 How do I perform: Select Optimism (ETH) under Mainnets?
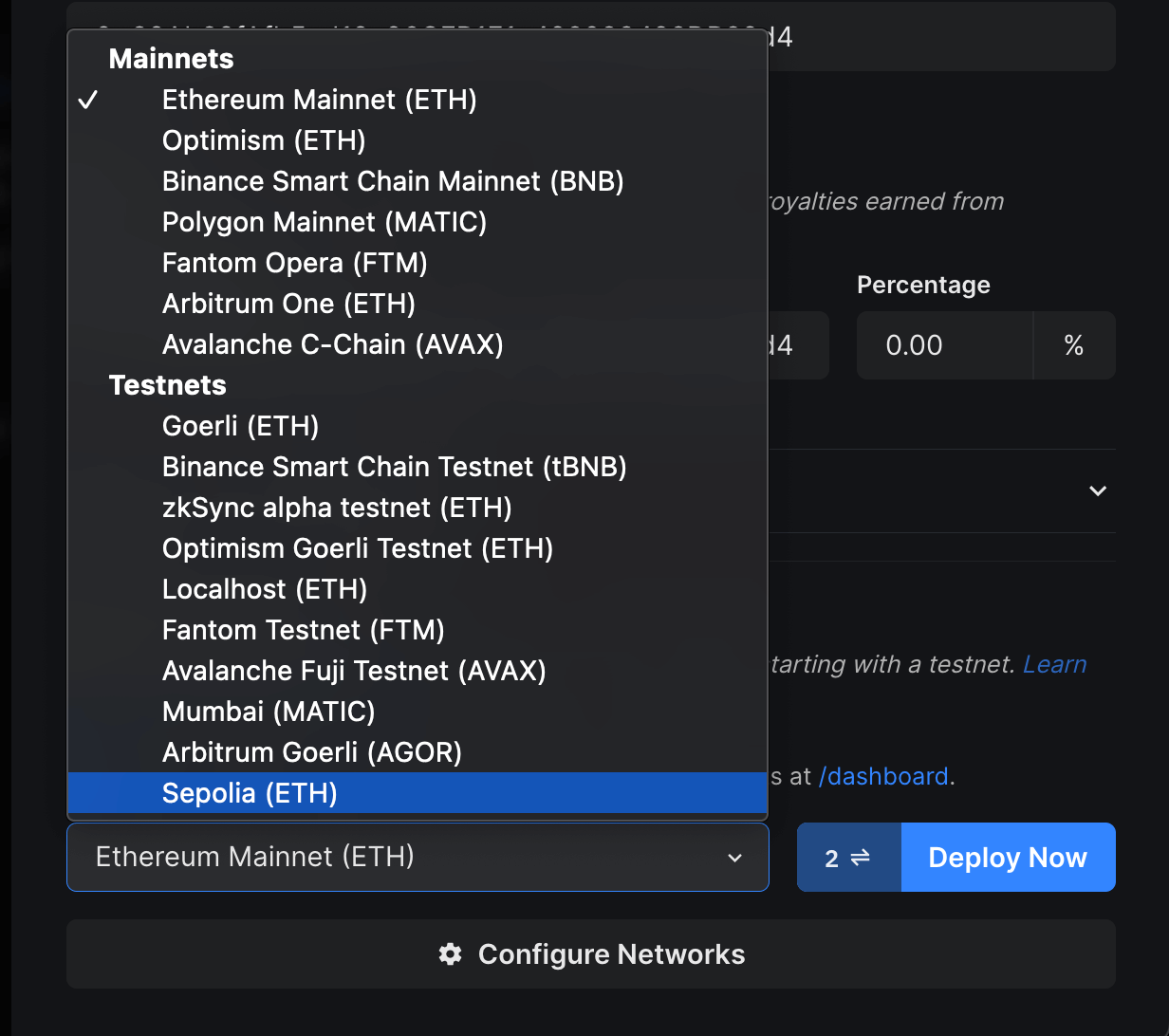[x=264, y=139]
